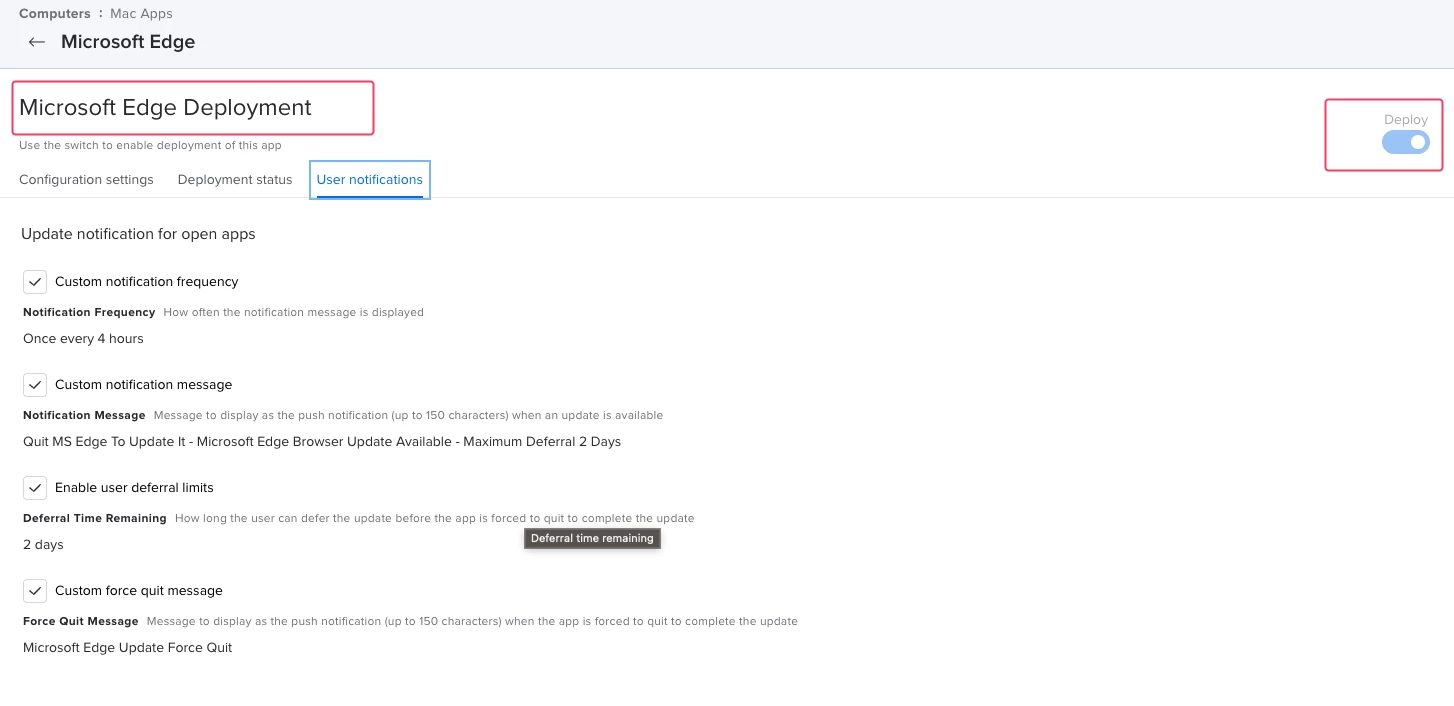Click the Quit MS Edge notification message text
This screenshot has height=706, width=1454.
322,442
